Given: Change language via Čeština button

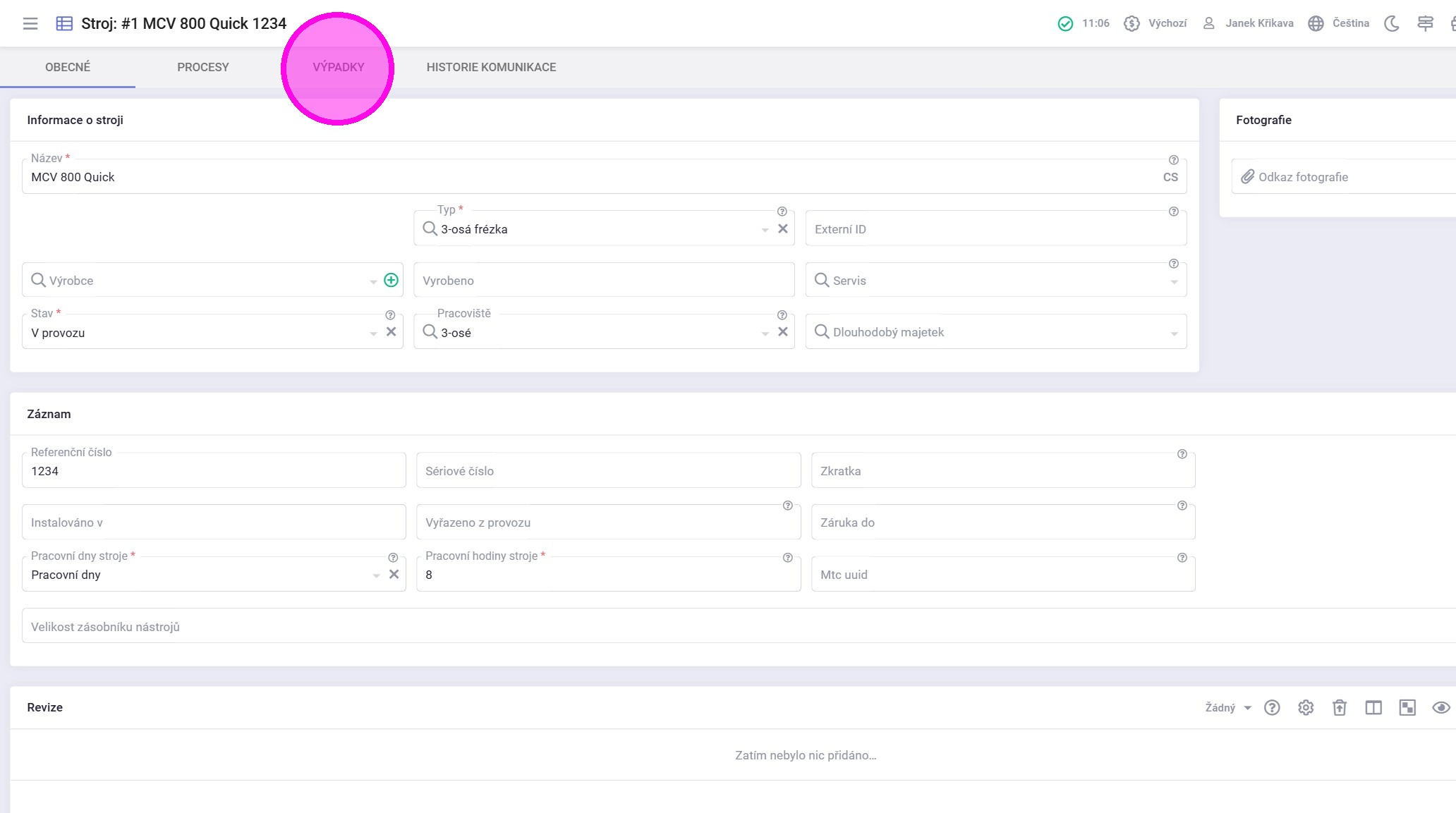Looking at the screenshot, I should [1339, 23].
